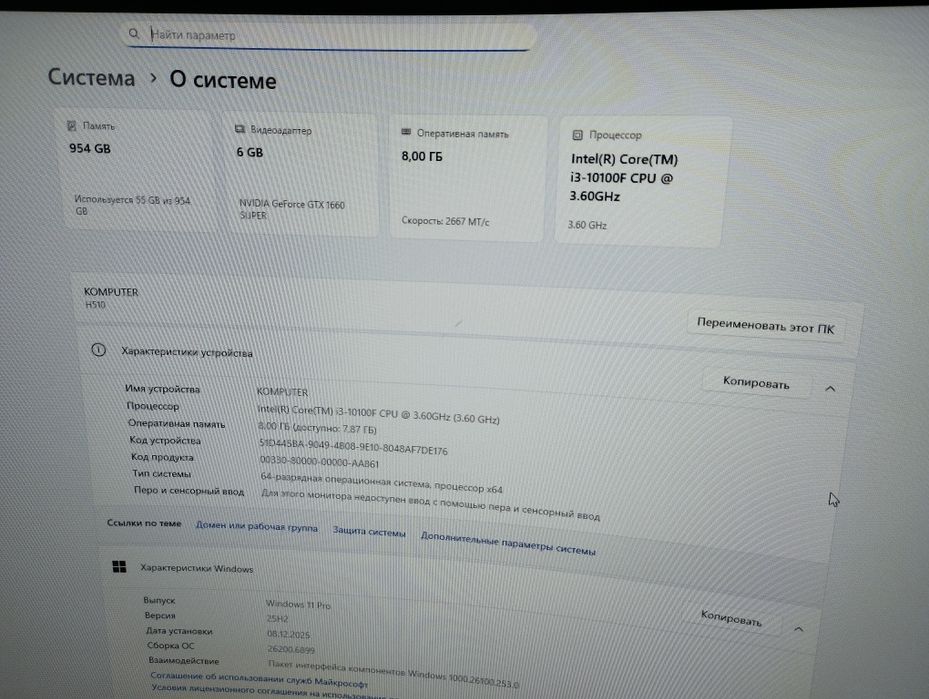Open the Память 954 GB card
Viewport: 929px width, 699px height.
click(139, 171)
